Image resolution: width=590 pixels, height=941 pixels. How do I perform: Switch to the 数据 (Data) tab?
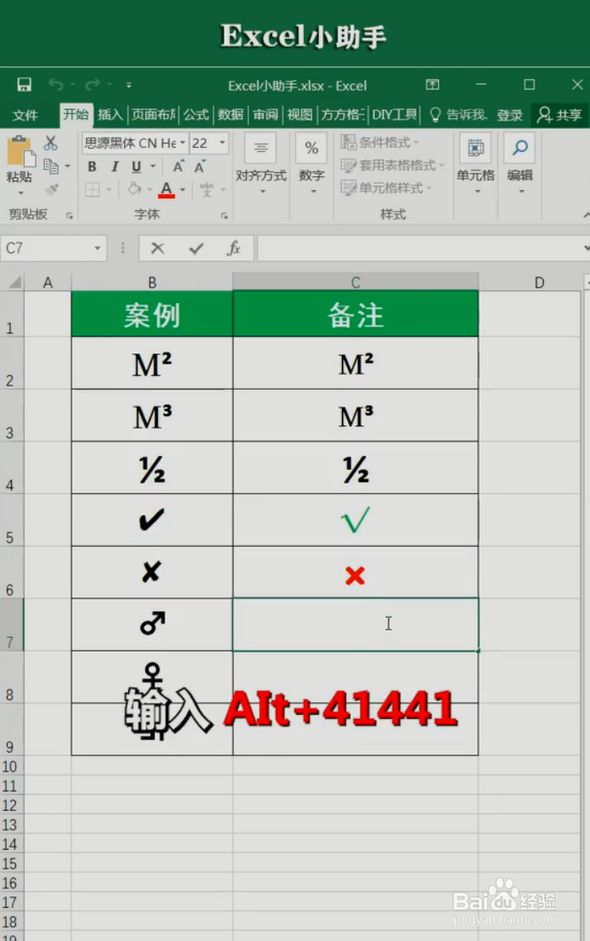coord(230,115)
